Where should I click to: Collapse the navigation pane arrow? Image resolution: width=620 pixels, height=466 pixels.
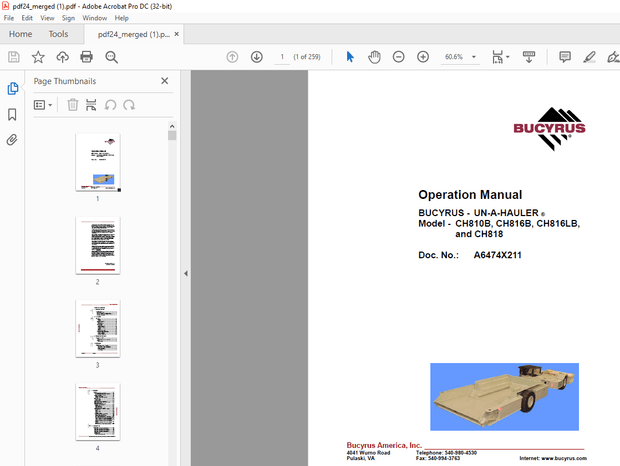click(186, 273)
